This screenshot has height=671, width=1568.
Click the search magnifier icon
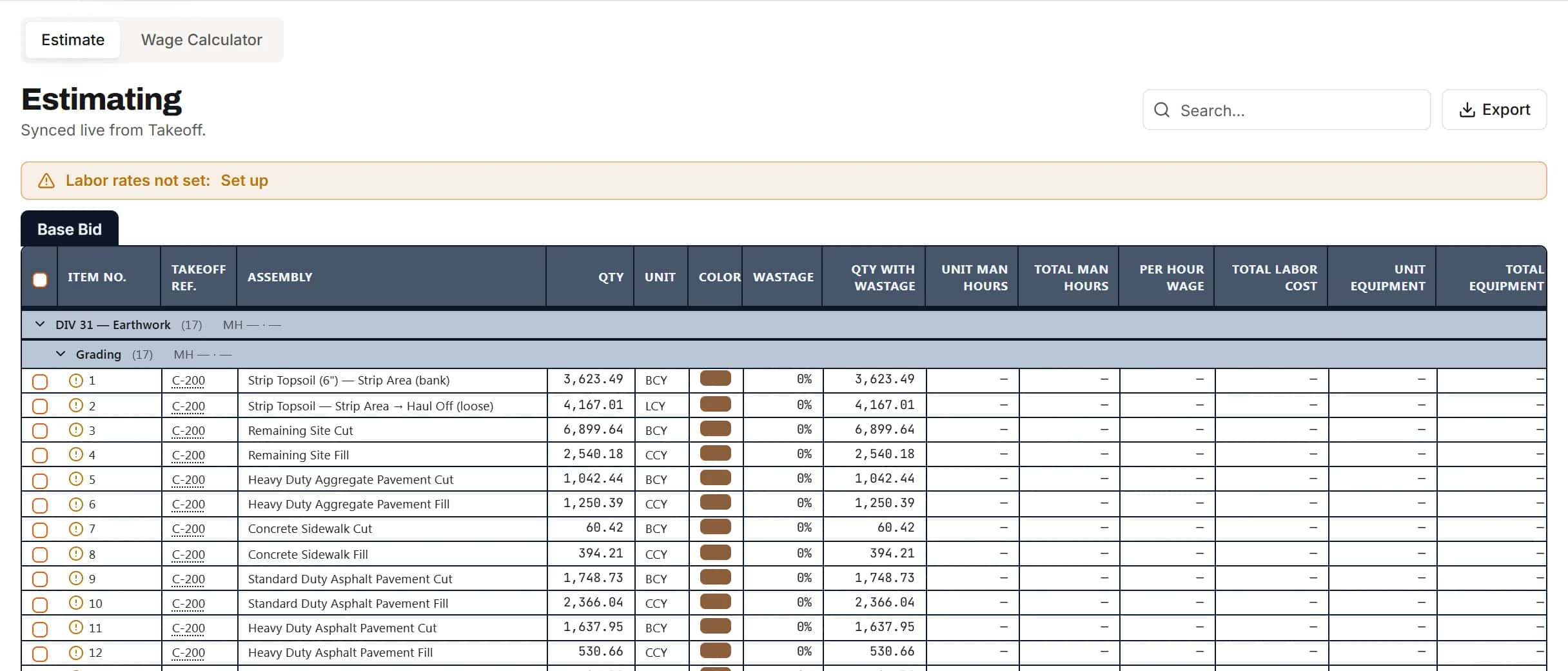(x=1161, y=110)
